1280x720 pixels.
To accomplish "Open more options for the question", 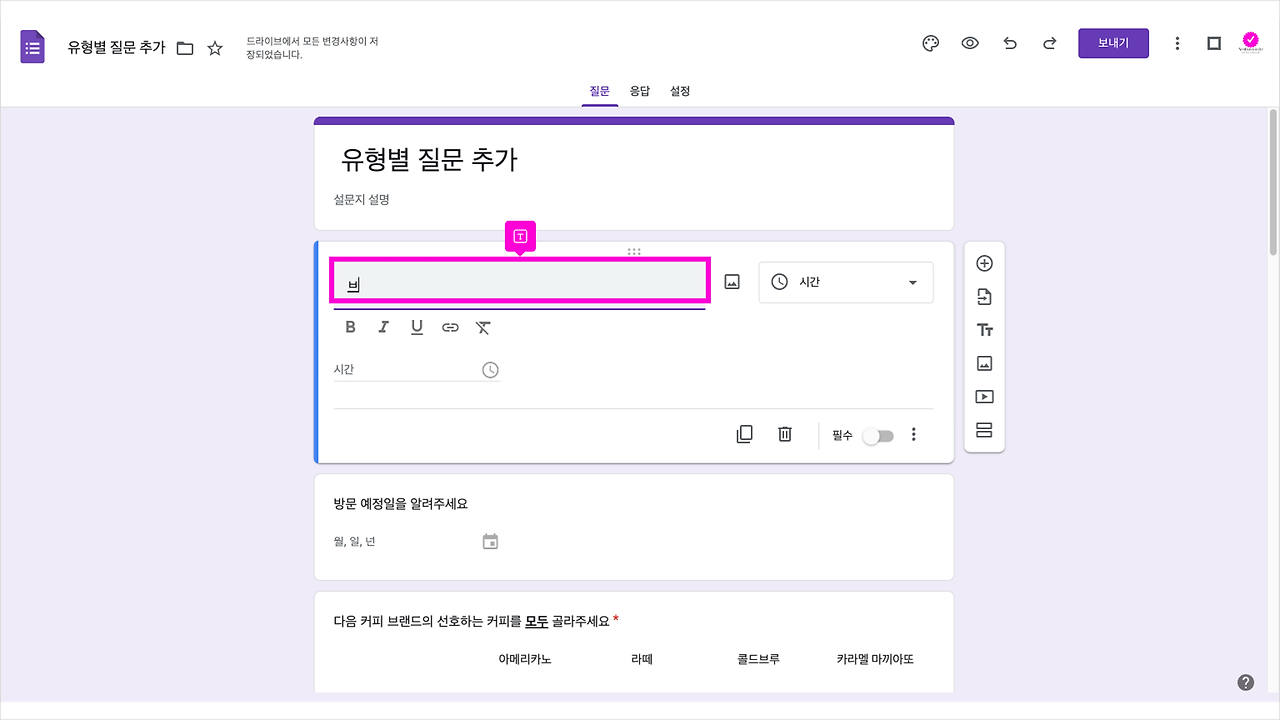I will 914,434.
